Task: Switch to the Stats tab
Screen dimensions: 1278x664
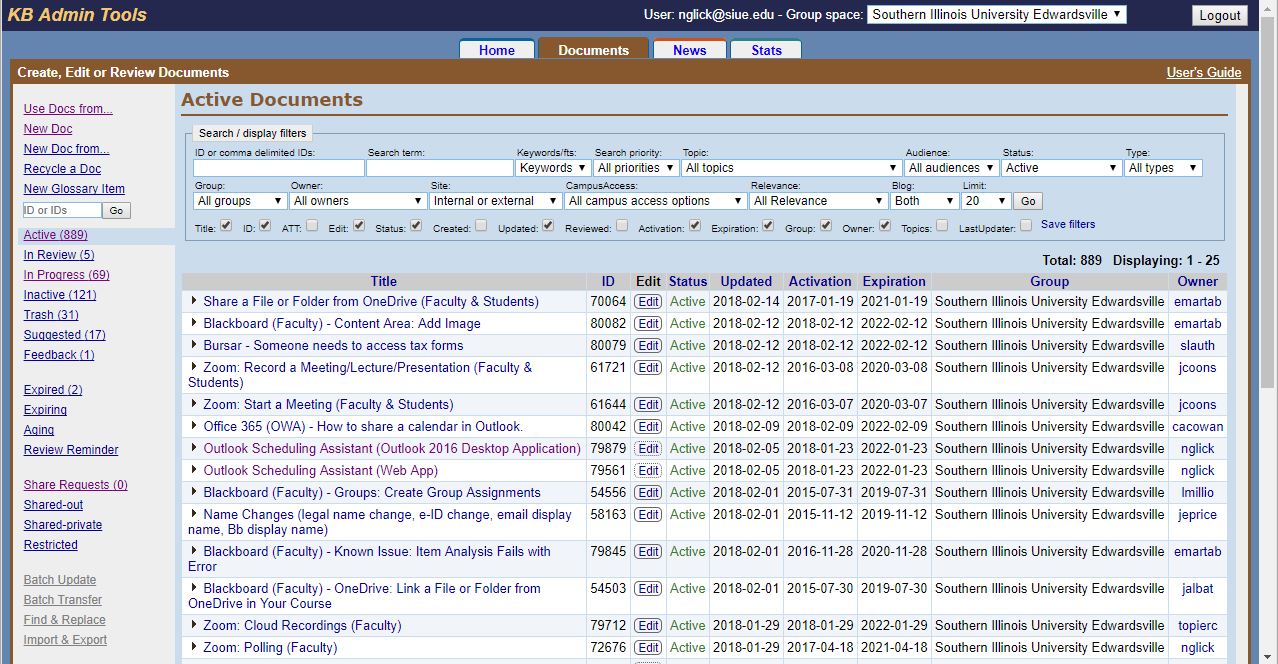Action: pyautogui.click(x=766, y=50)
